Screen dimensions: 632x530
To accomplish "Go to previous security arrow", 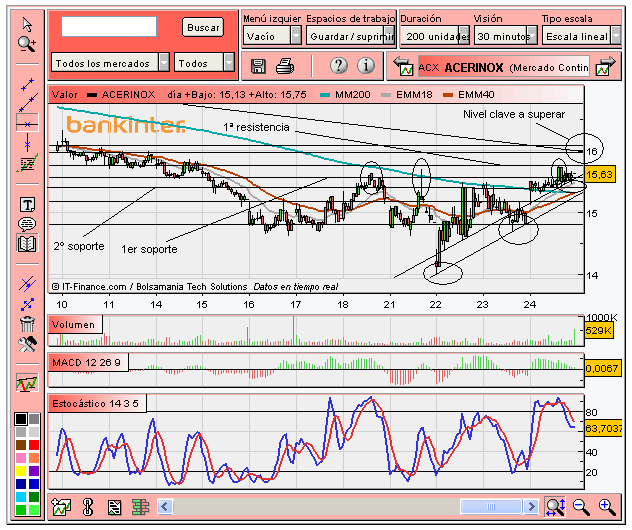I will [x=403, y=67].
